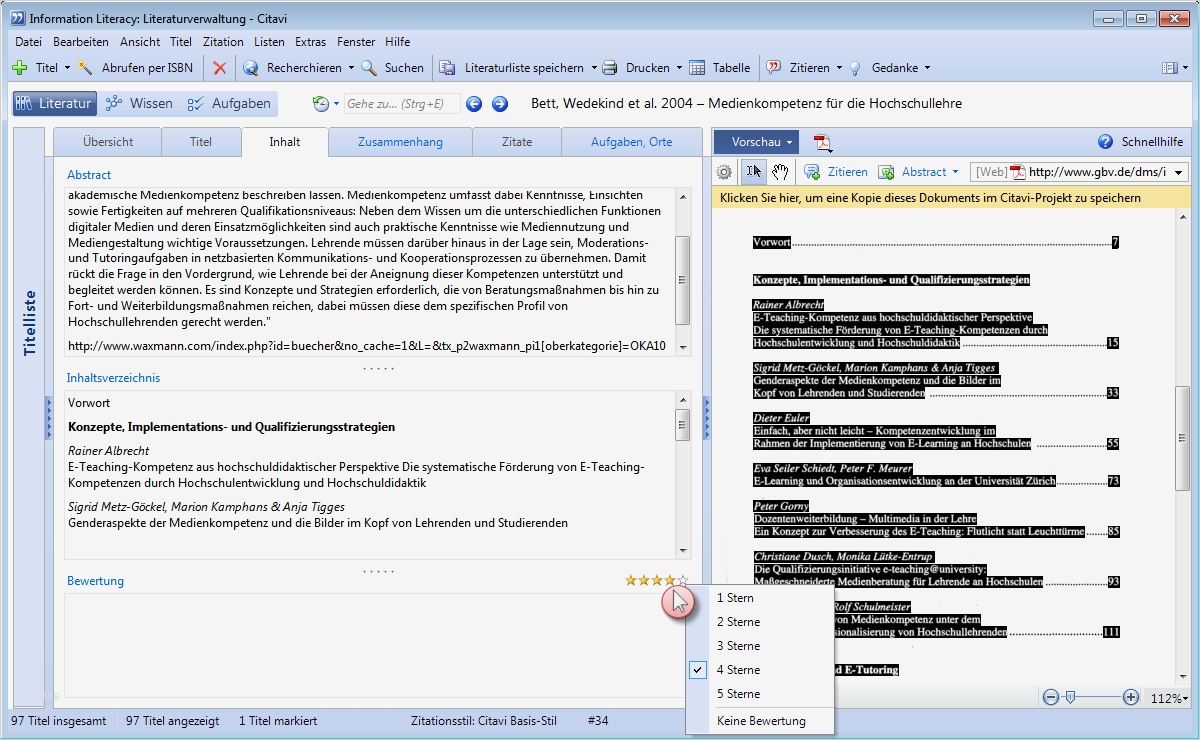Delete the title with the red X icon
Viewport: 1200px width, 740px height.
pos(220,68)
